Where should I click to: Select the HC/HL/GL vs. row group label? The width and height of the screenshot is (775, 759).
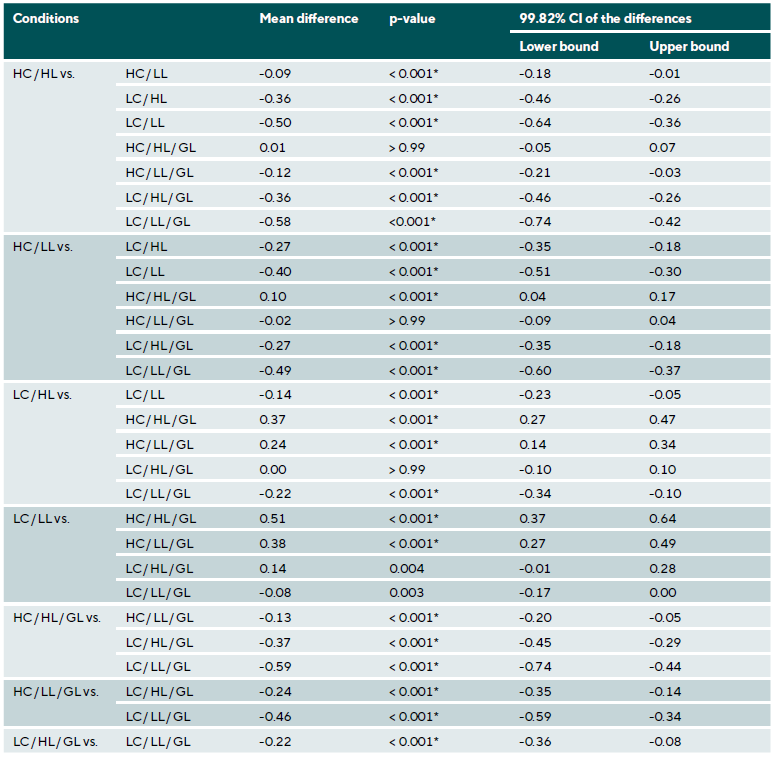pos(57,617)
